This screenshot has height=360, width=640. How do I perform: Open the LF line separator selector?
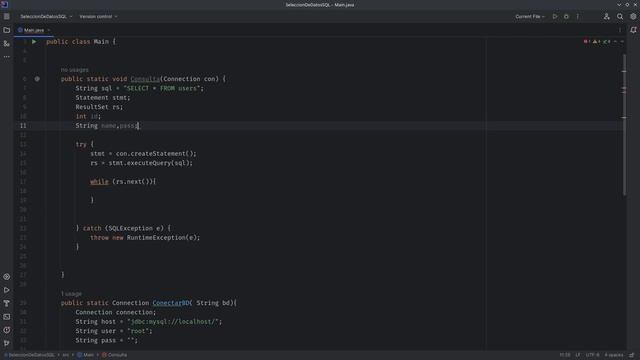pyautogui.click(x=578, y=355)
